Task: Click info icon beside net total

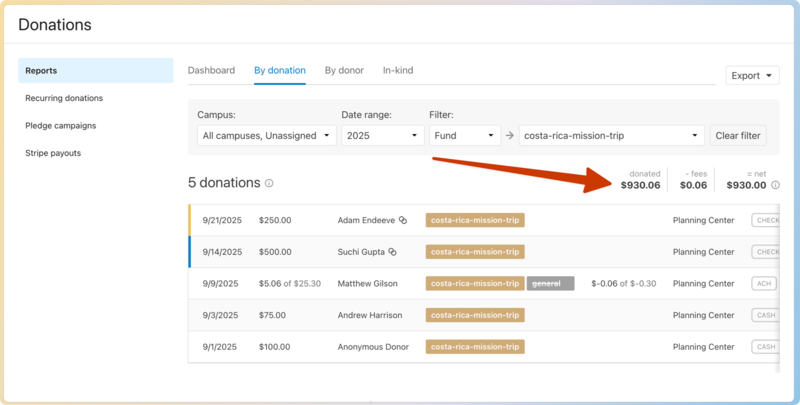Action: coord(775,185)
